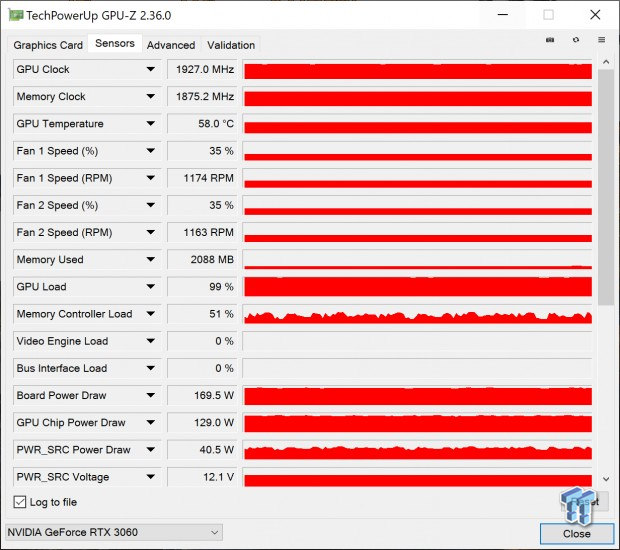620x550 pixels.
Task: Click the refresh icon in toolbar
Action: (576, 40)
